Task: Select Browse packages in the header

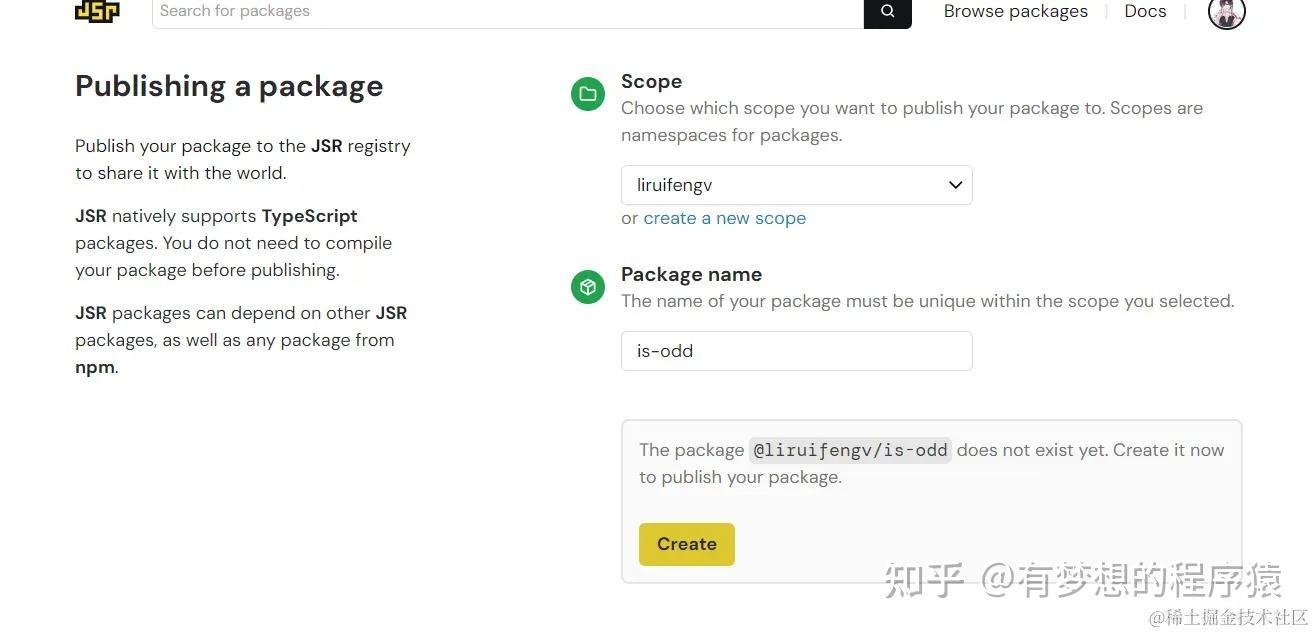Action: (x=1015, y=11)
